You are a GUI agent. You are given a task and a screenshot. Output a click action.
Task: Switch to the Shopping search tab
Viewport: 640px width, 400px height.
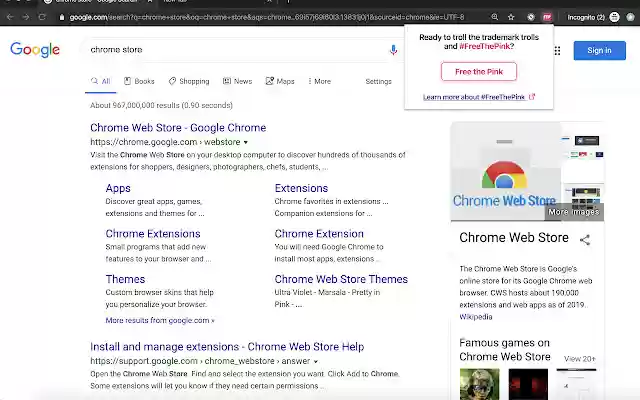[x=189, y=81]
